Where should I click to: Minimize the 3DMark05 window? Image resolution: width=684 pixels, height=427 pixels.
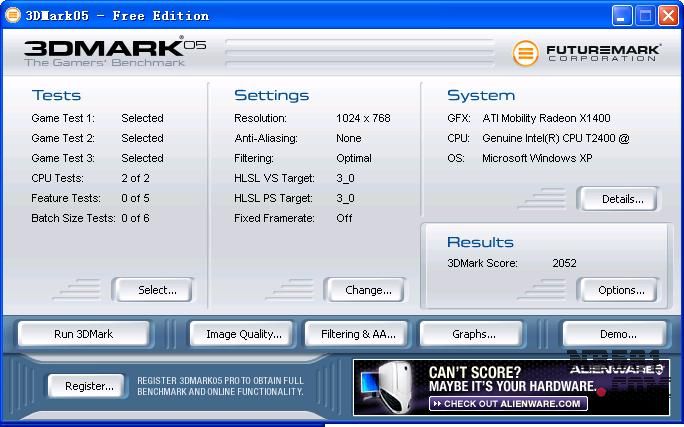pyautogui.click(x=621, y=15)
